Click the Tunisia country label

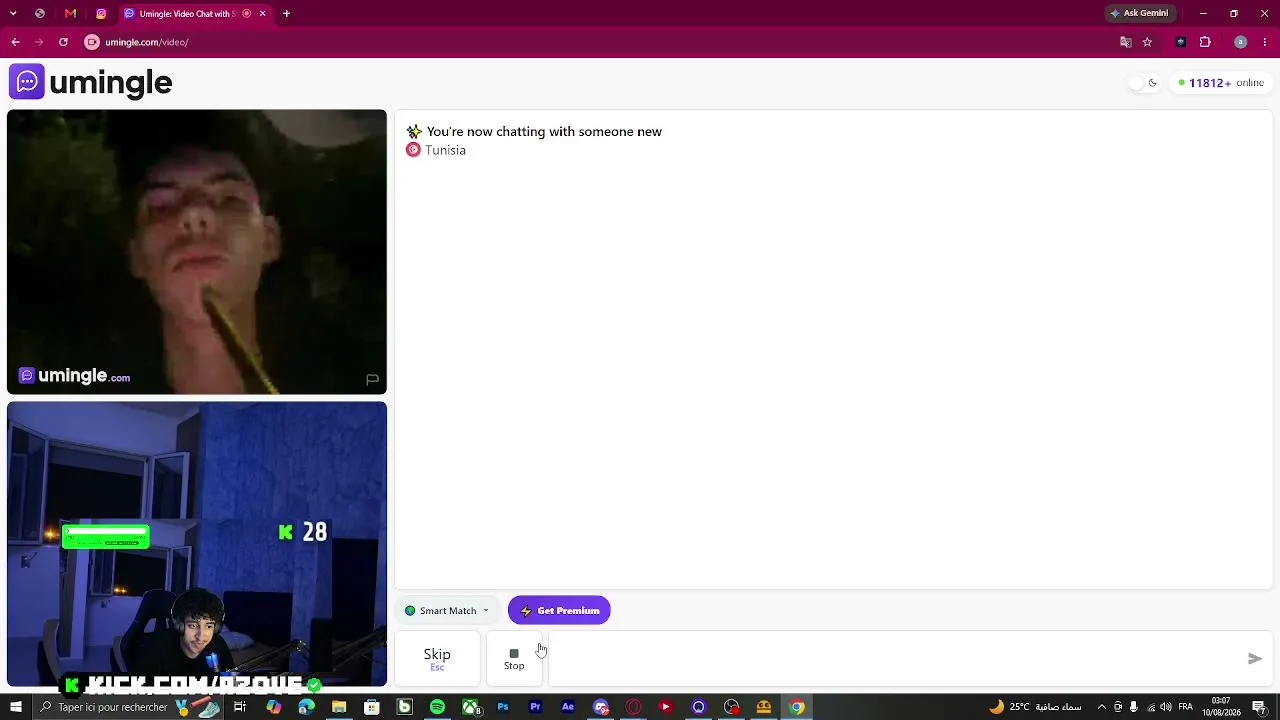point(445,150)
